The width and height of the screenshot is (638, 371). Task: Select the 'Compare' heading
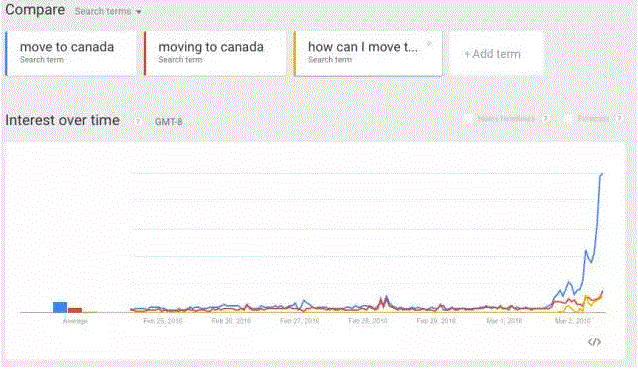[x=35, y=10]
